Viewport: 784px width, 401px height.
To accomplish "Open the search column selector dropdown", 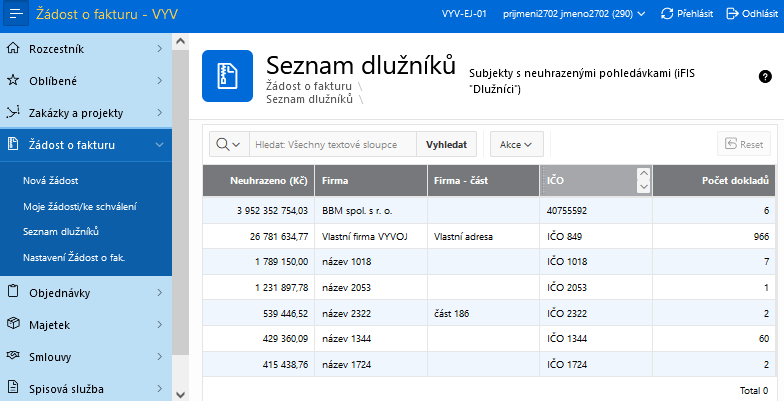I will point(228,145).
